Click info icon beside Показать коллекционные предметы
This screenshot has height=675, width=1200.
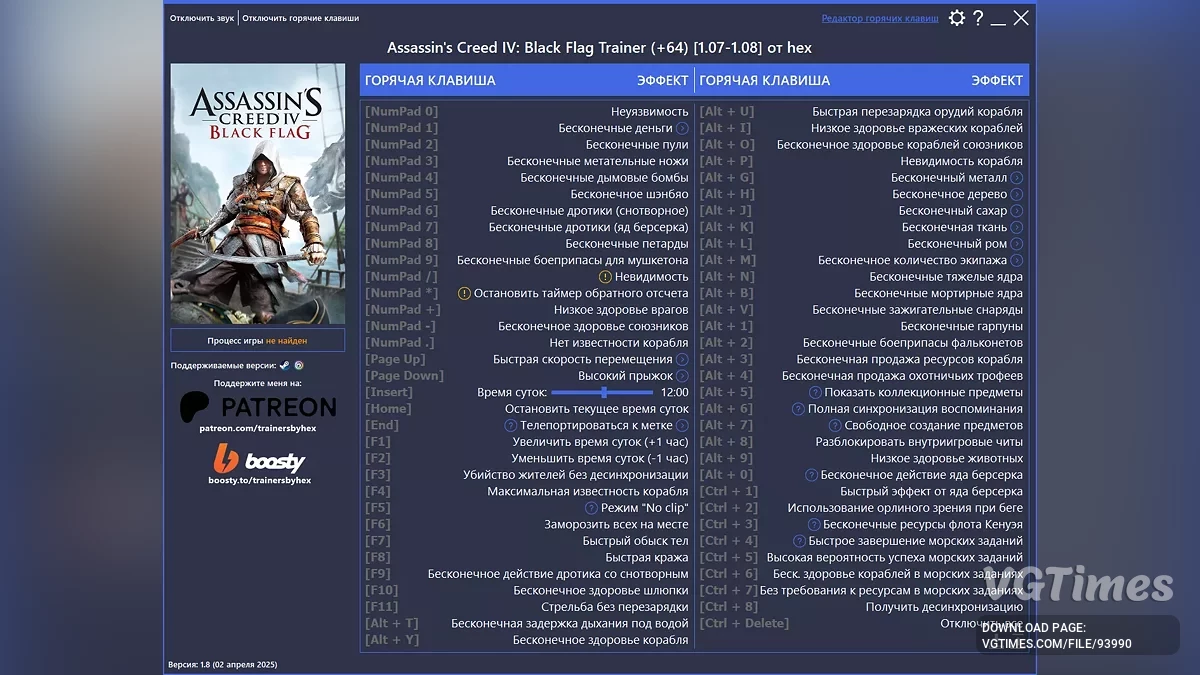tap(815, 392)
